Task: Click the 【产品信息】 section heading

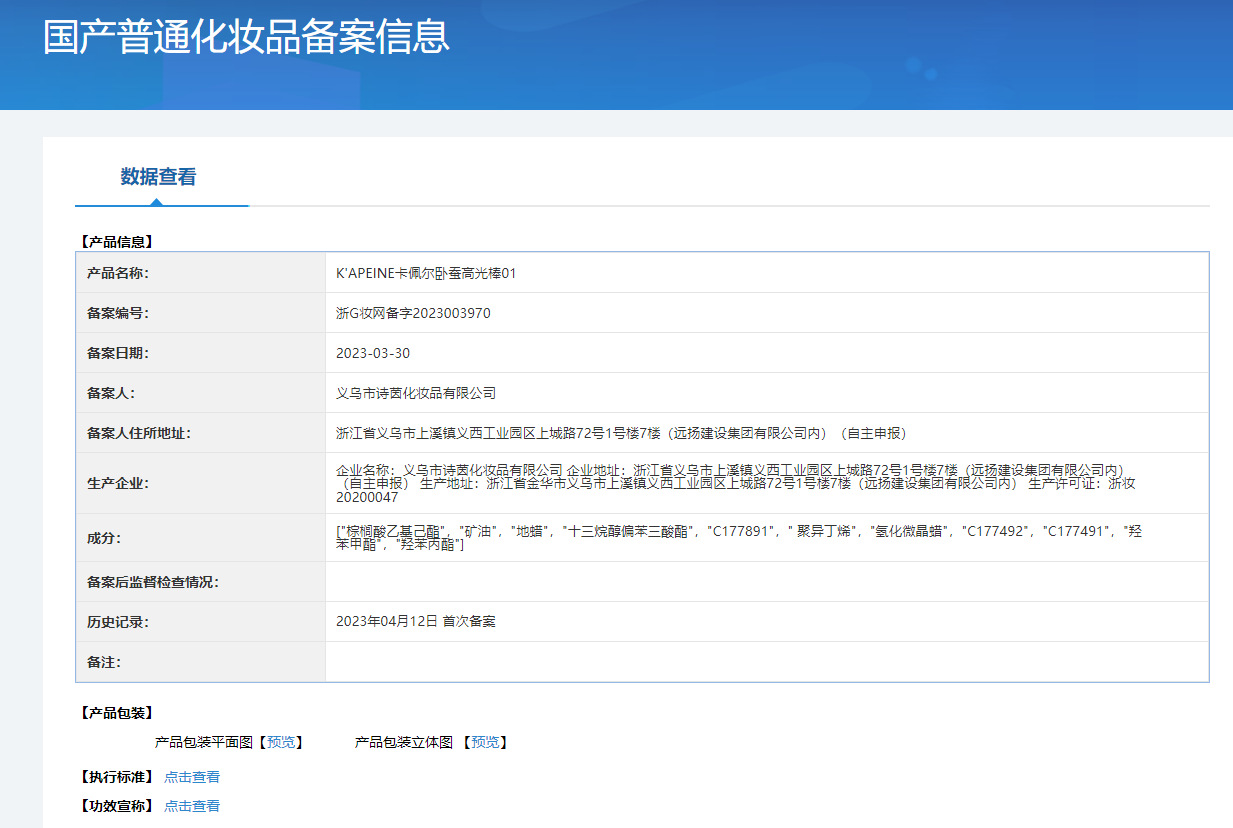Action: pyautogui.click(x=116, y=241)
